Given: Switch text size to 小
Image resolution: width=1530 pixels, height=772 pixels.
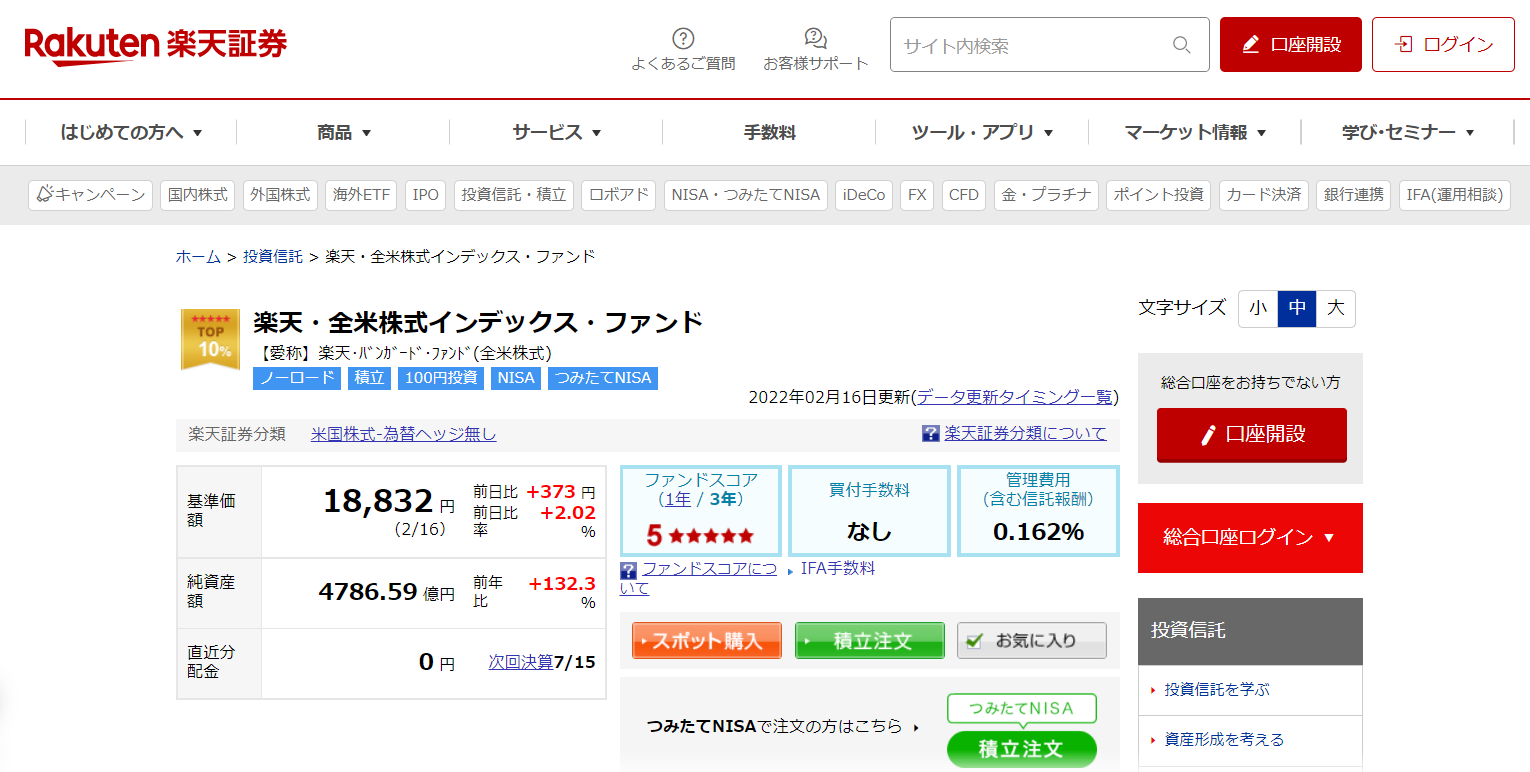Looking at the screenshot, I should (x=1257, y=309).
